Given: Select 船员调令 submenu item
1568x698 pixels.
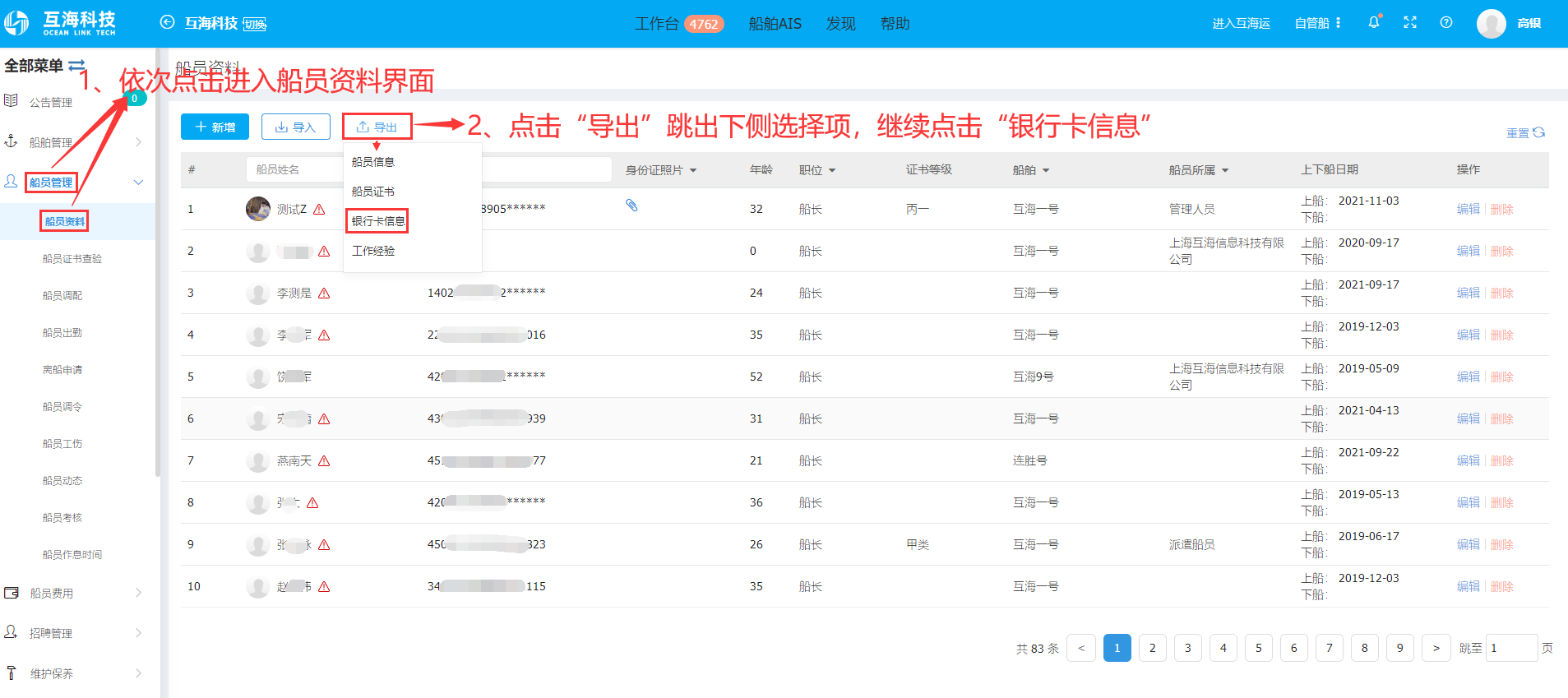Looking at the screenshot, I should coord(62,406).
